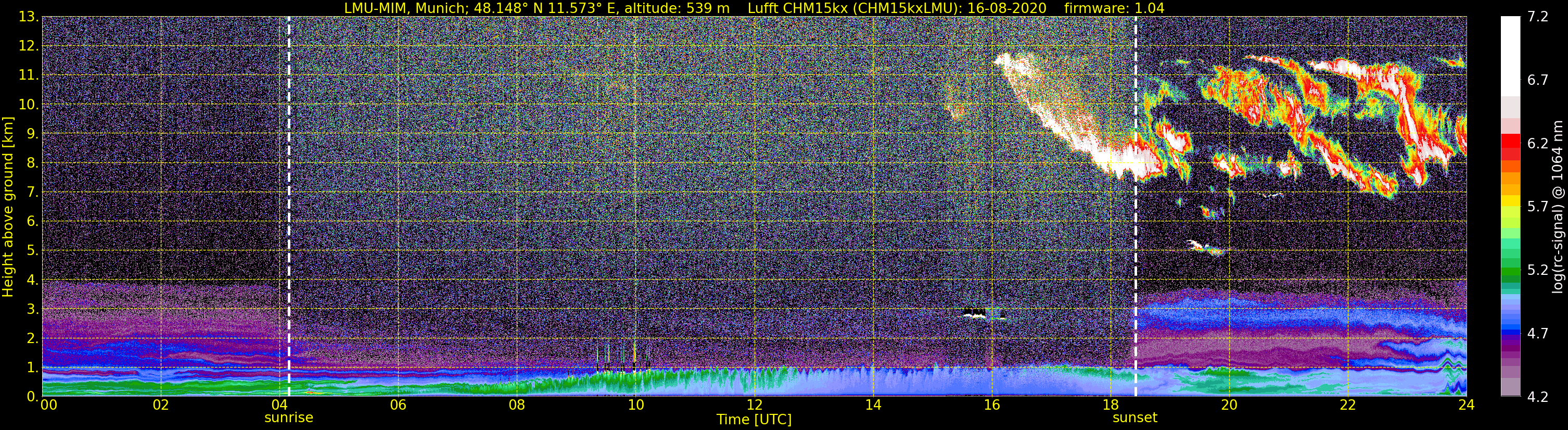
Task: Click the time axis tick label '00'
Action: tap(49, 406)
